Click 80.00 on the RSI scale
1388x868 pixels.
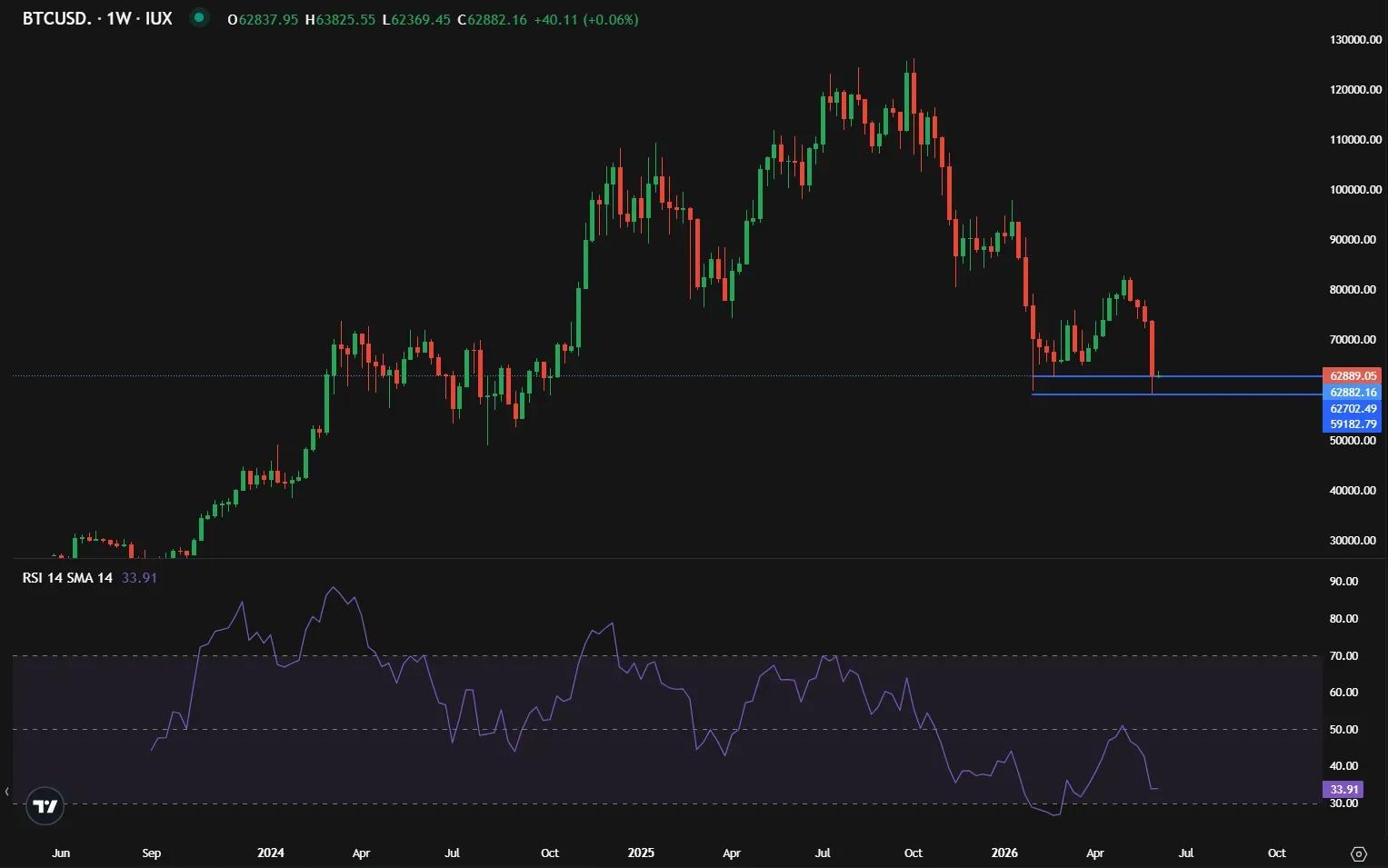(x=1343, y=619)
